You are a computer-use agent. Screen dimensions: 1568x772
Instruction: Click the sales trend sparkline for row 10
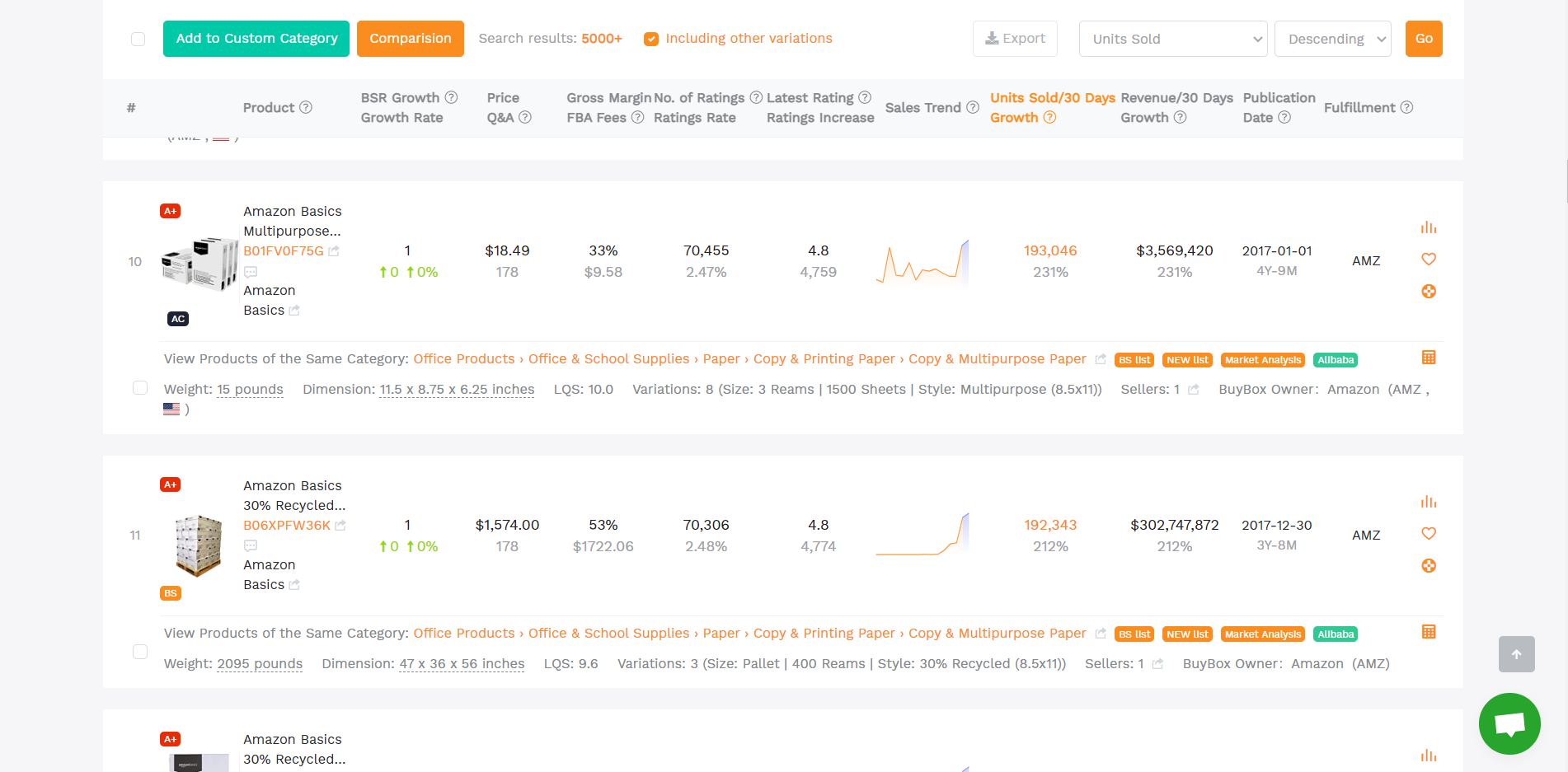922,263
